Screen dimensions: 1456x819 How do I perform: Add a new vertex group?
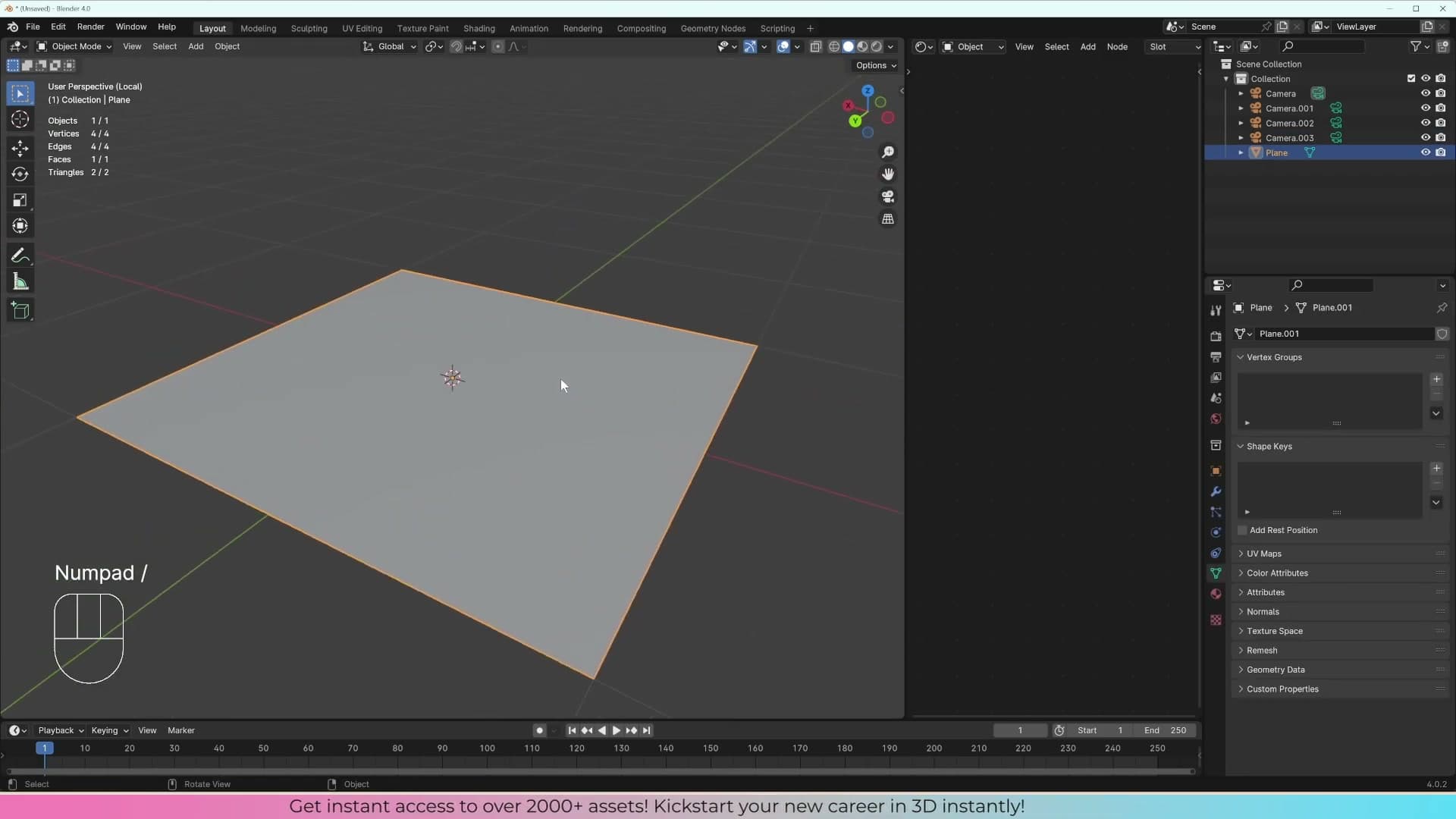(1436, 379)
